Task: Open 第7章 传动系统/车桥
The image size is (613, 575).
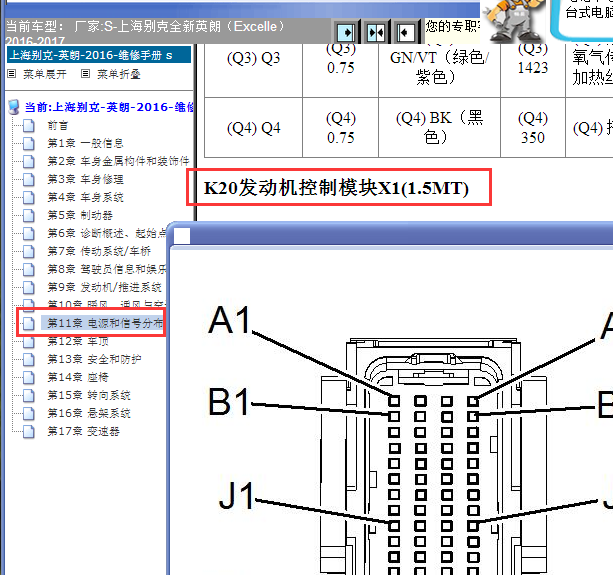Action: tap(99, 251)
